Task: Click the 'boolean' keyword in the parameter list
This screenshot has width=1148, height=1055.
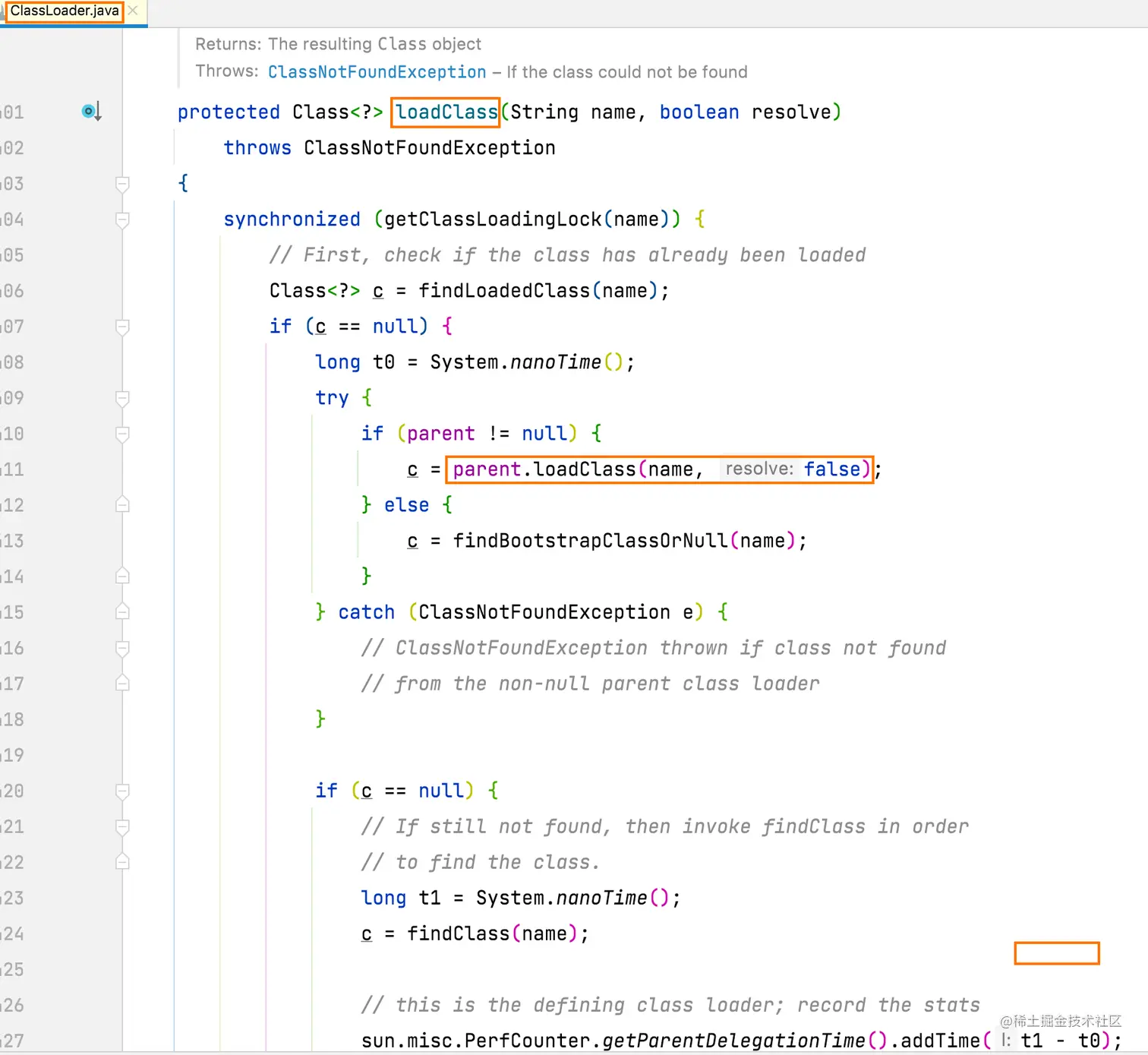Action: click(699, 112)
